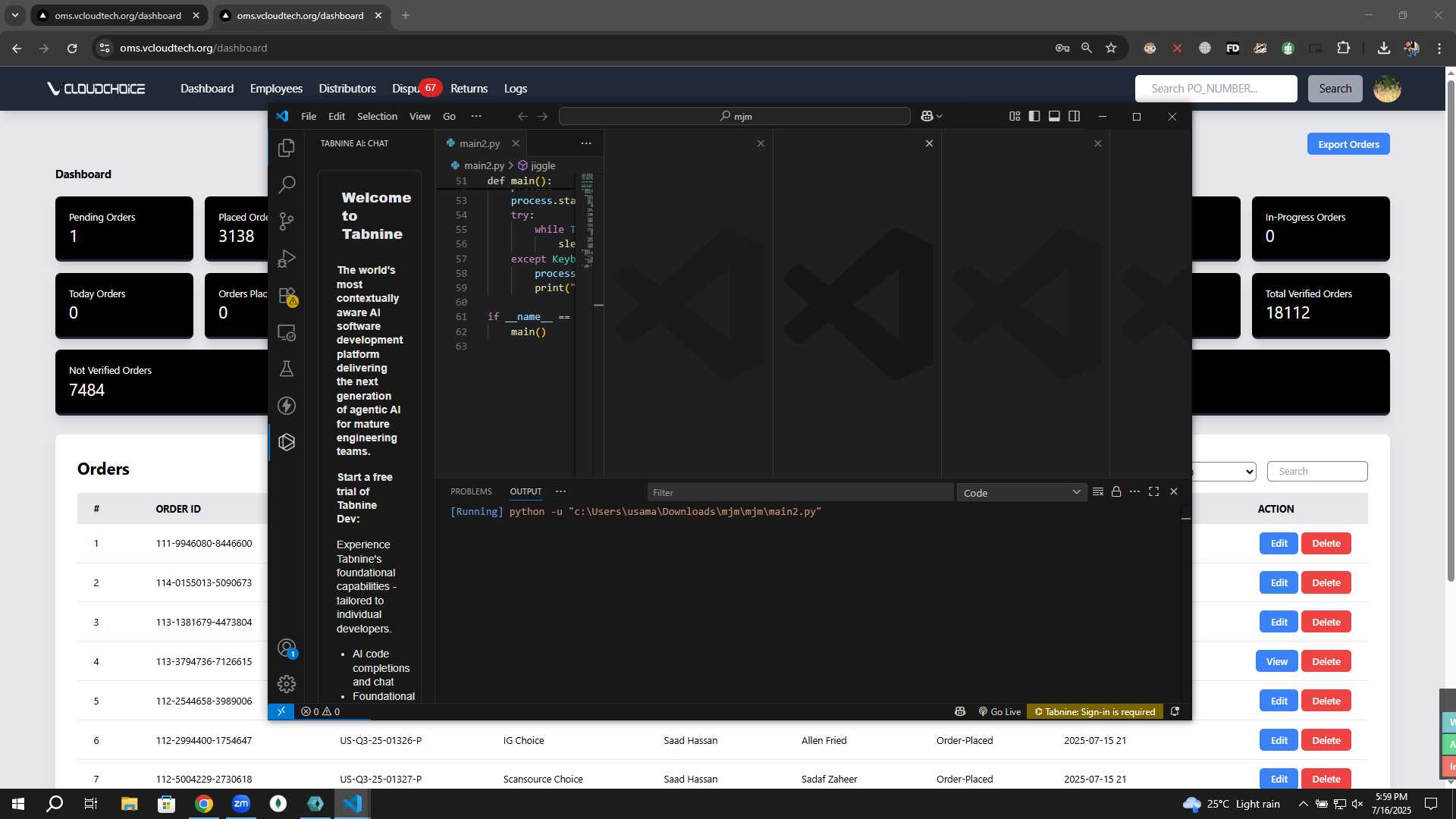Select the Tabnine icon in the activity bar

pos(287,442)
